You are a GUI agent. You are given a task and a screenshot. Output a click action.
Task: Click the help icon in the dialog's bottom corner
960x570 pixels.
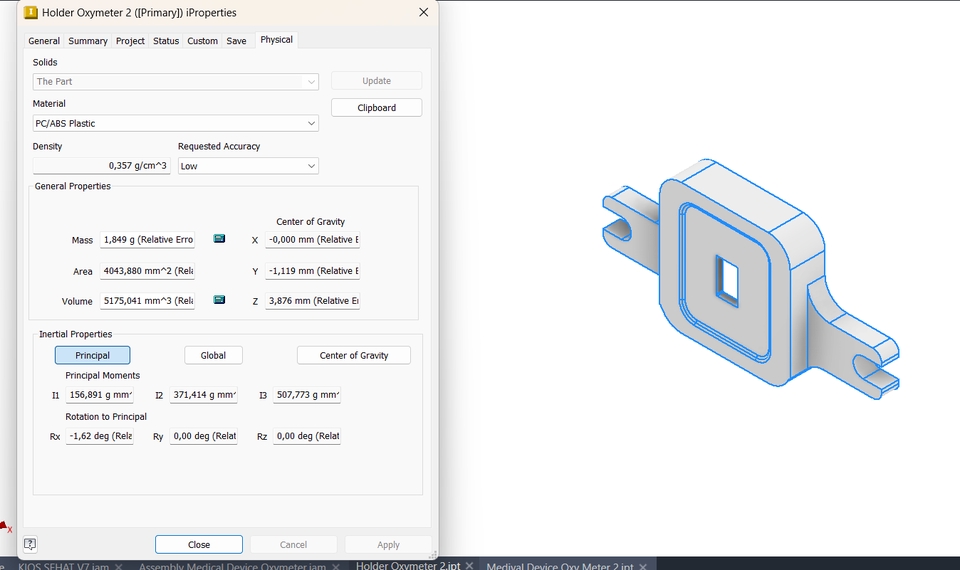click(x=30, y=544)
